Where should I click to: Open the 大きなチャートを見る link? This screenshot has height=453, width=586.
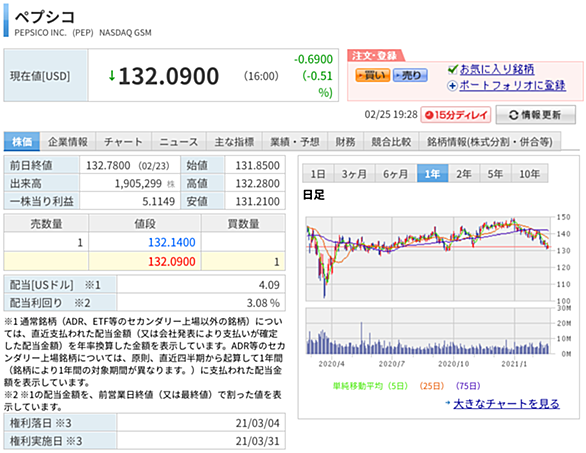[506, 404]
